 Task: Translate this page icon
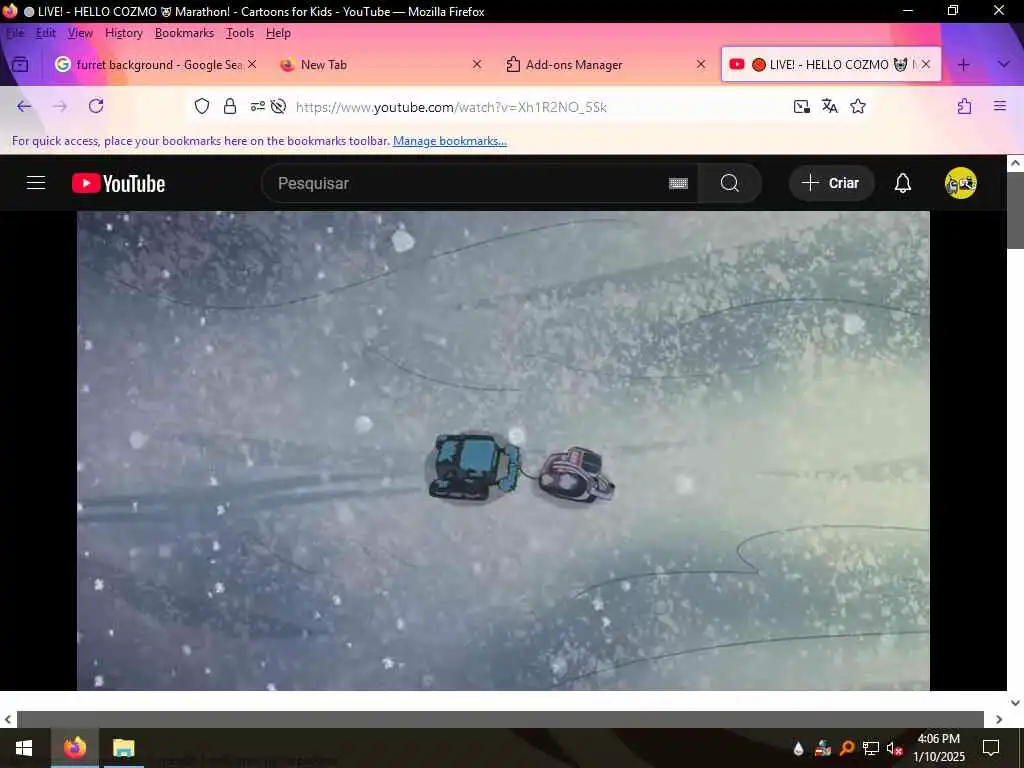tap(829, 106)
